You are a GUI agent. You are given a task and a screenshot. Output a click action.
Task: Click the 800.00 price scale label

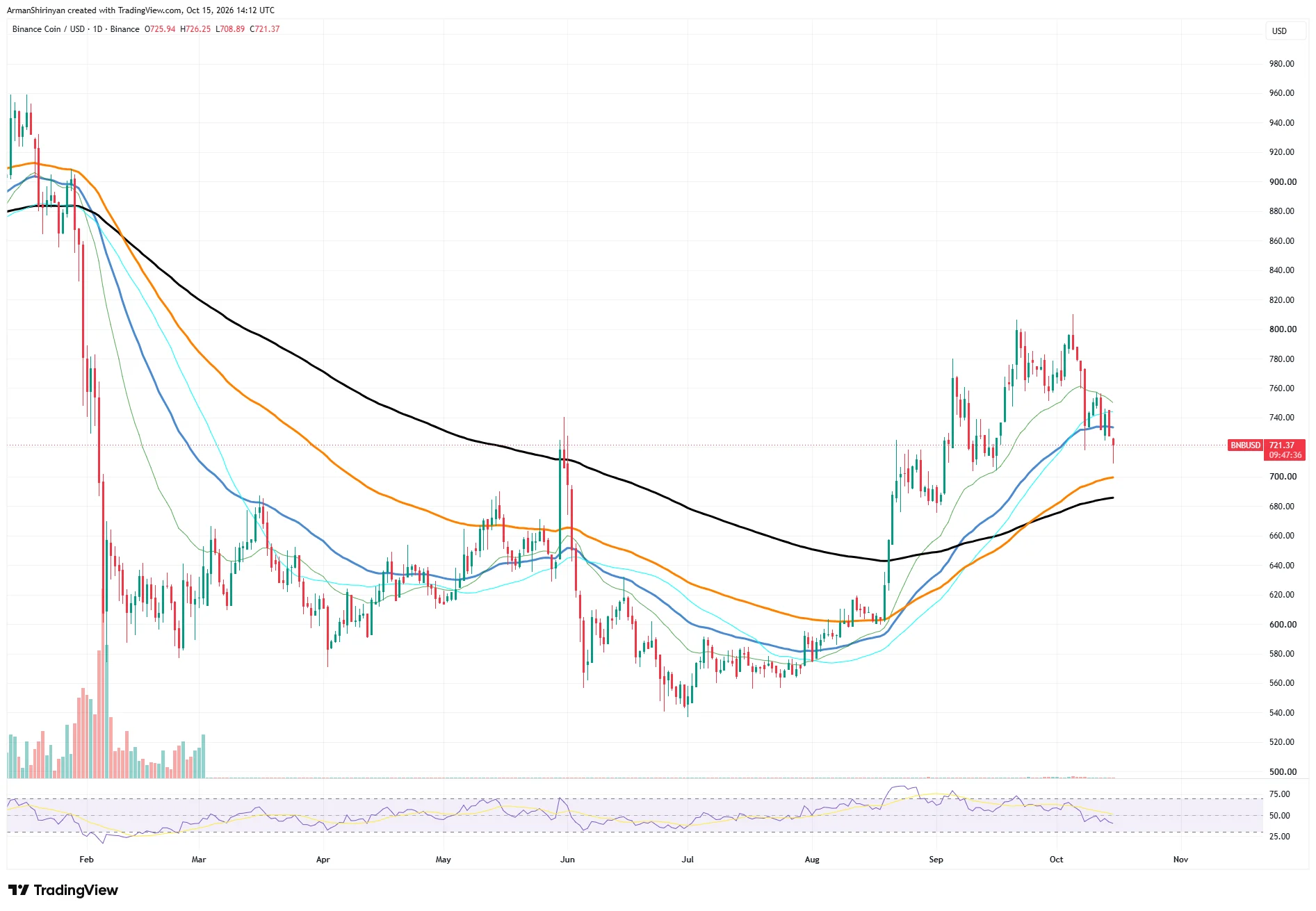pos(1282,329)
